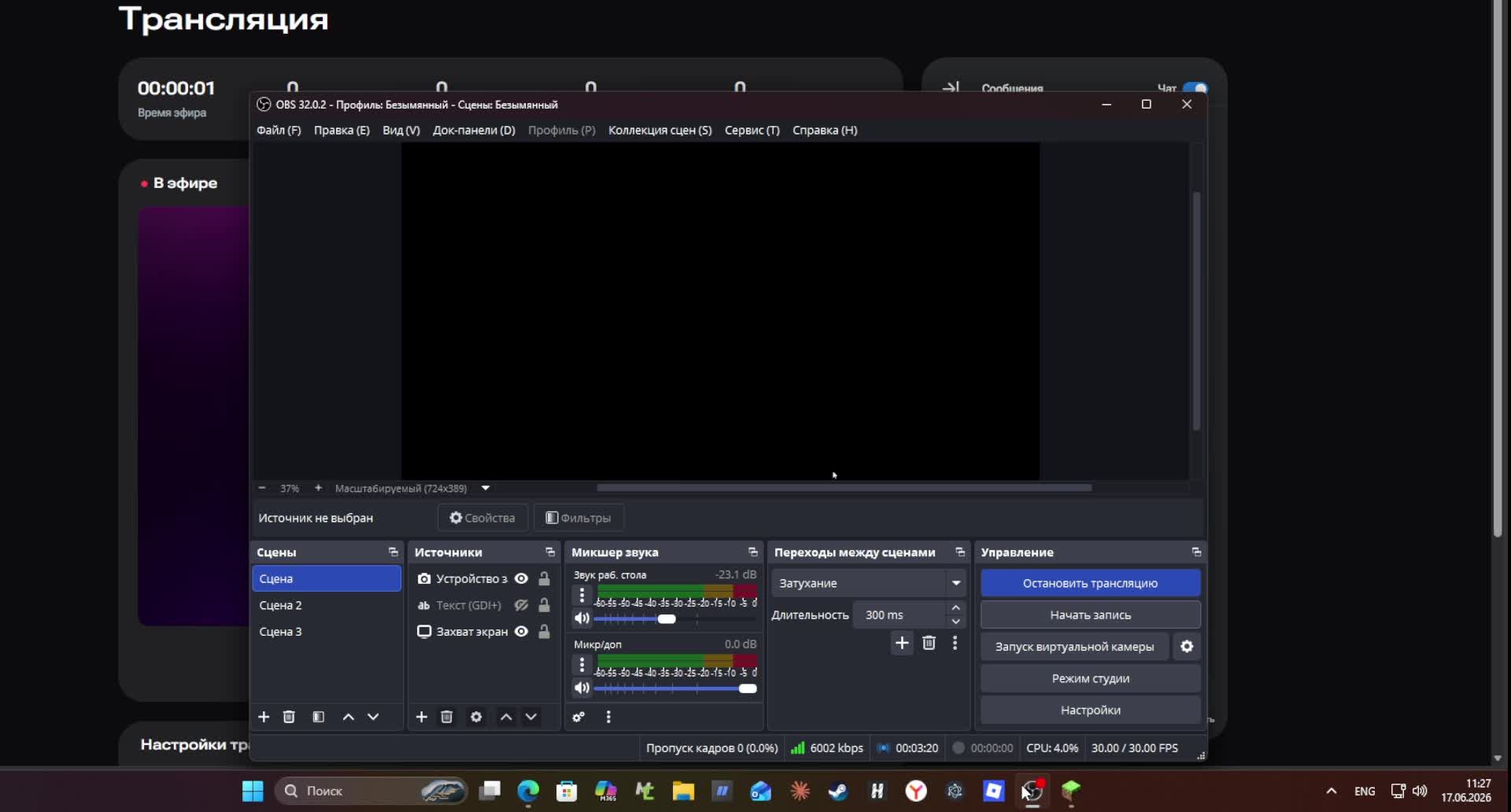Open options menu for Микр/доп channel
This screenshot has width=1511, height=812.
pos(582,665)
